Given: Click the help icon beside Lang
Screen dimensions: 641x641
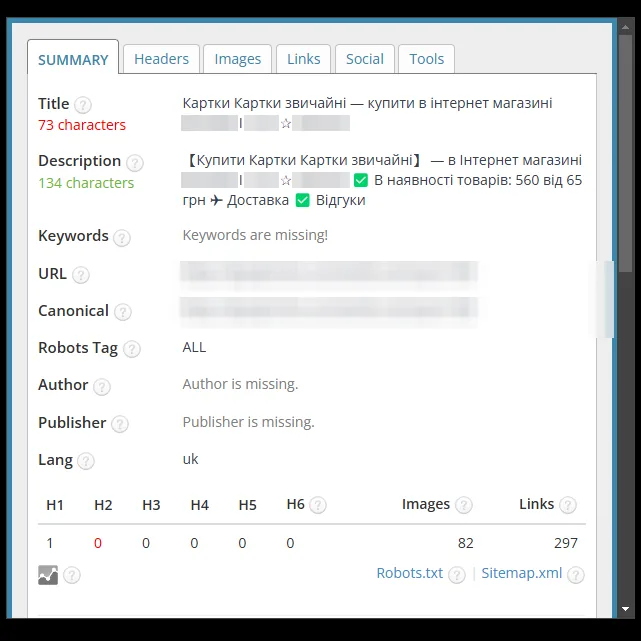Looking at the screenshot, I should pos(86,461).
